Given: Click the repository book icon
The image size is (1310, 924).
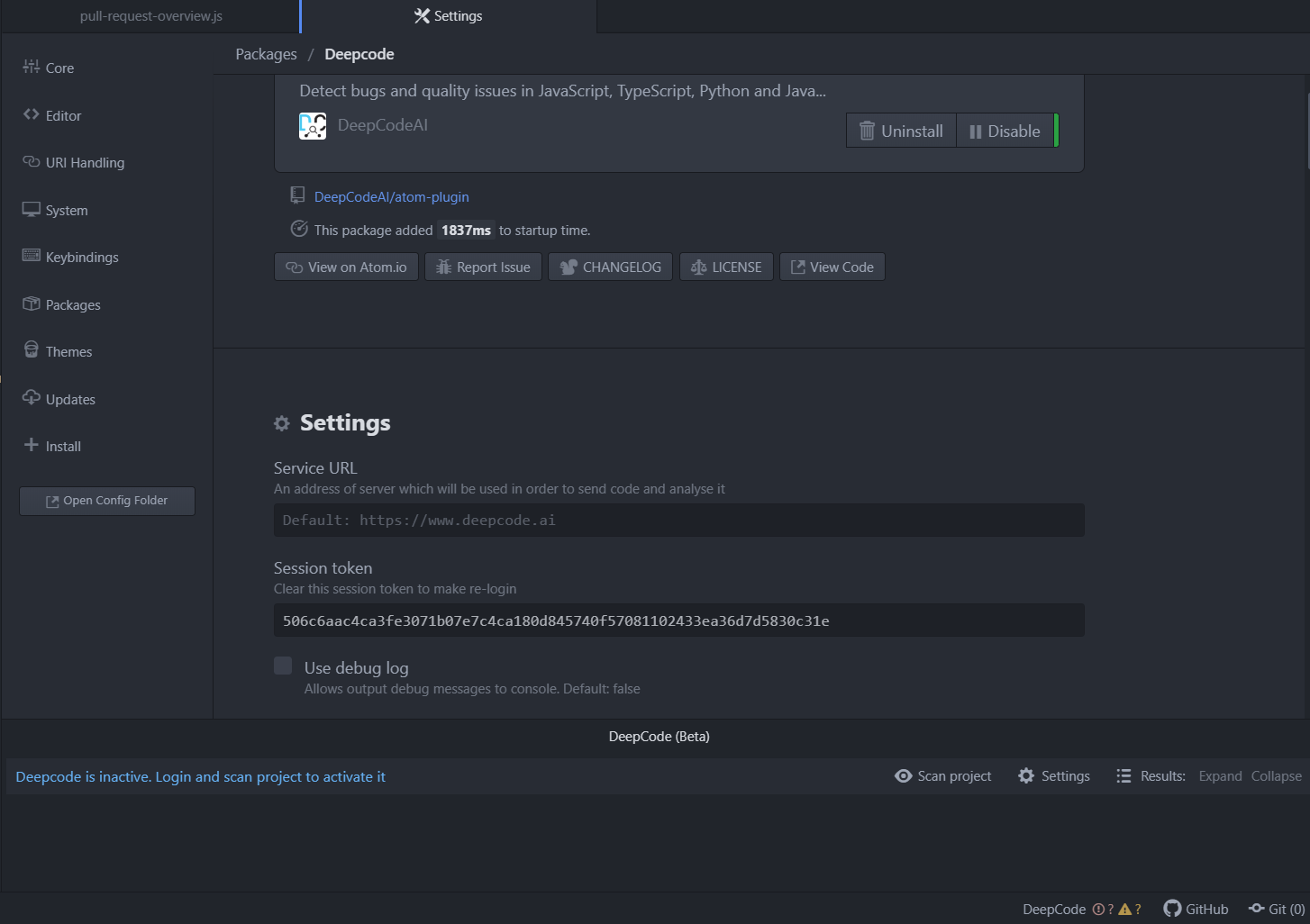Looking at the screenshot, I should tap(297, 195).
